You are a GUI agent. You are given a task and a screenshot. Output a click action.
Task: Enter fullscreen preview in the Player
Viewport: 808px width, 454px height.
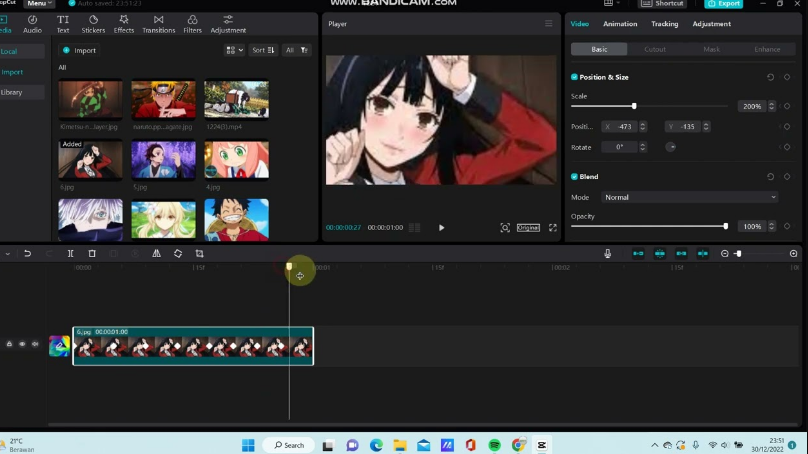pyautogui.click(x=552, y=228)
